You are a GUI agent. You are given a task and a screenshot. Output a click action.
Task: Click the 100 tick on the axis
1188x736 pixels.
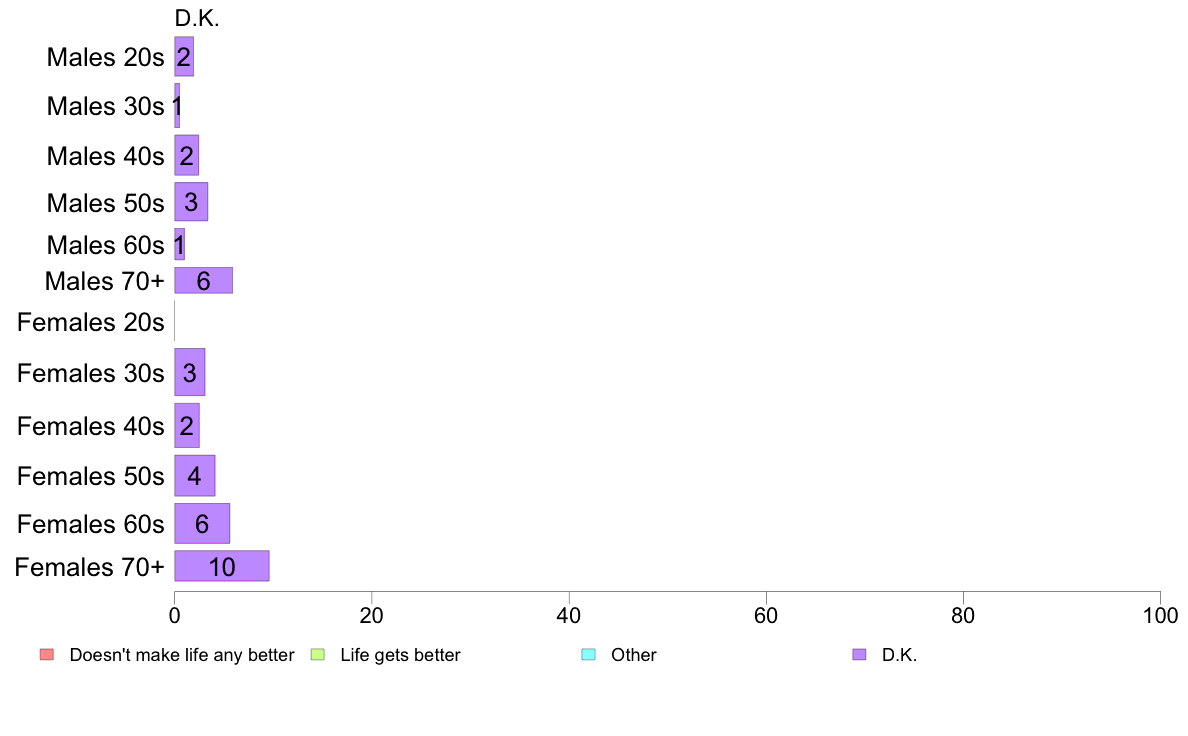pyautogui.click(x=1160, y=615)
